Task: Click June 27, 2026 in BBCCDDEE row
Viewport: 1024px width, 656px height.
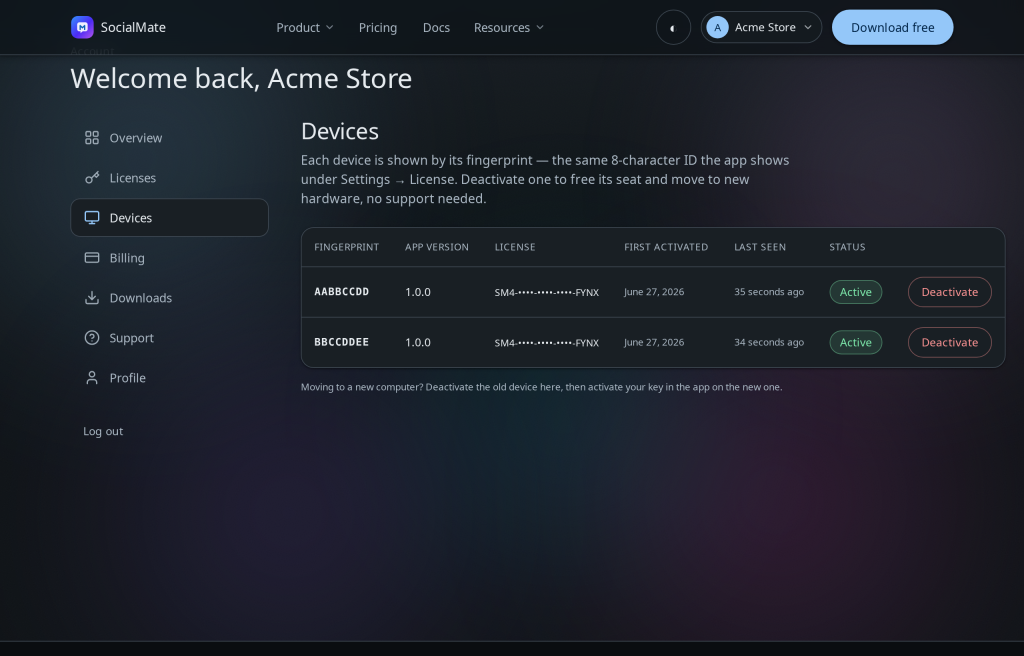Action: pos(654,342)
